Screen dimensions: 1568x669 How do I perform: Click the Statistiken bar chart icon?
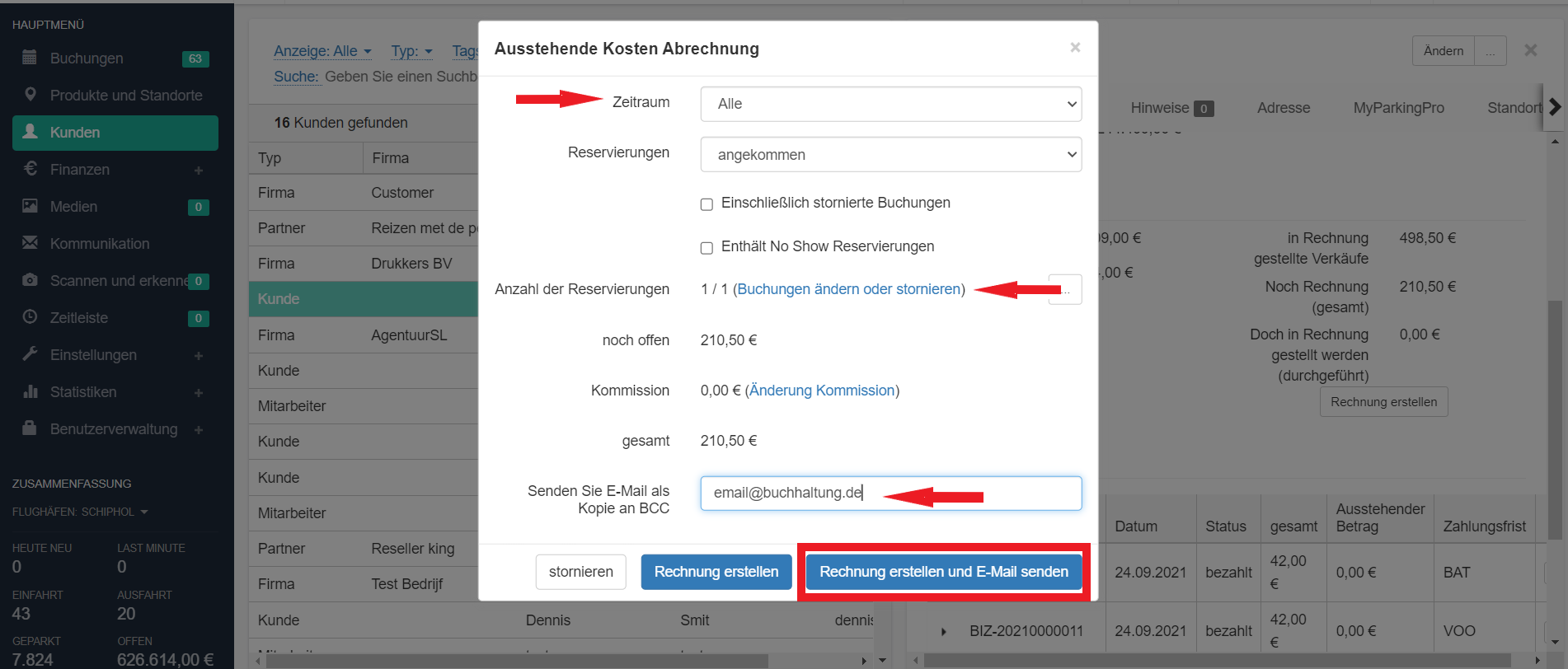(30, 391)
